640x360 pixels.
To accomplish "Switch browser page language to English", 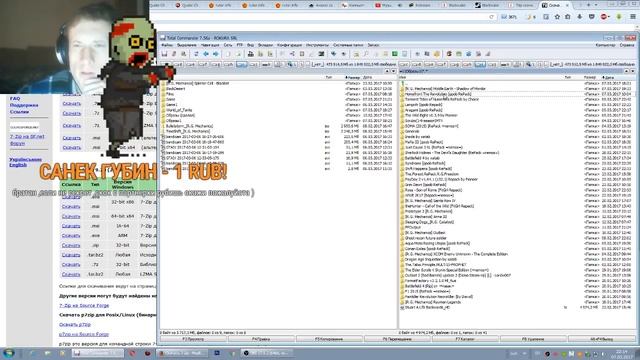I will click(18, 165).
